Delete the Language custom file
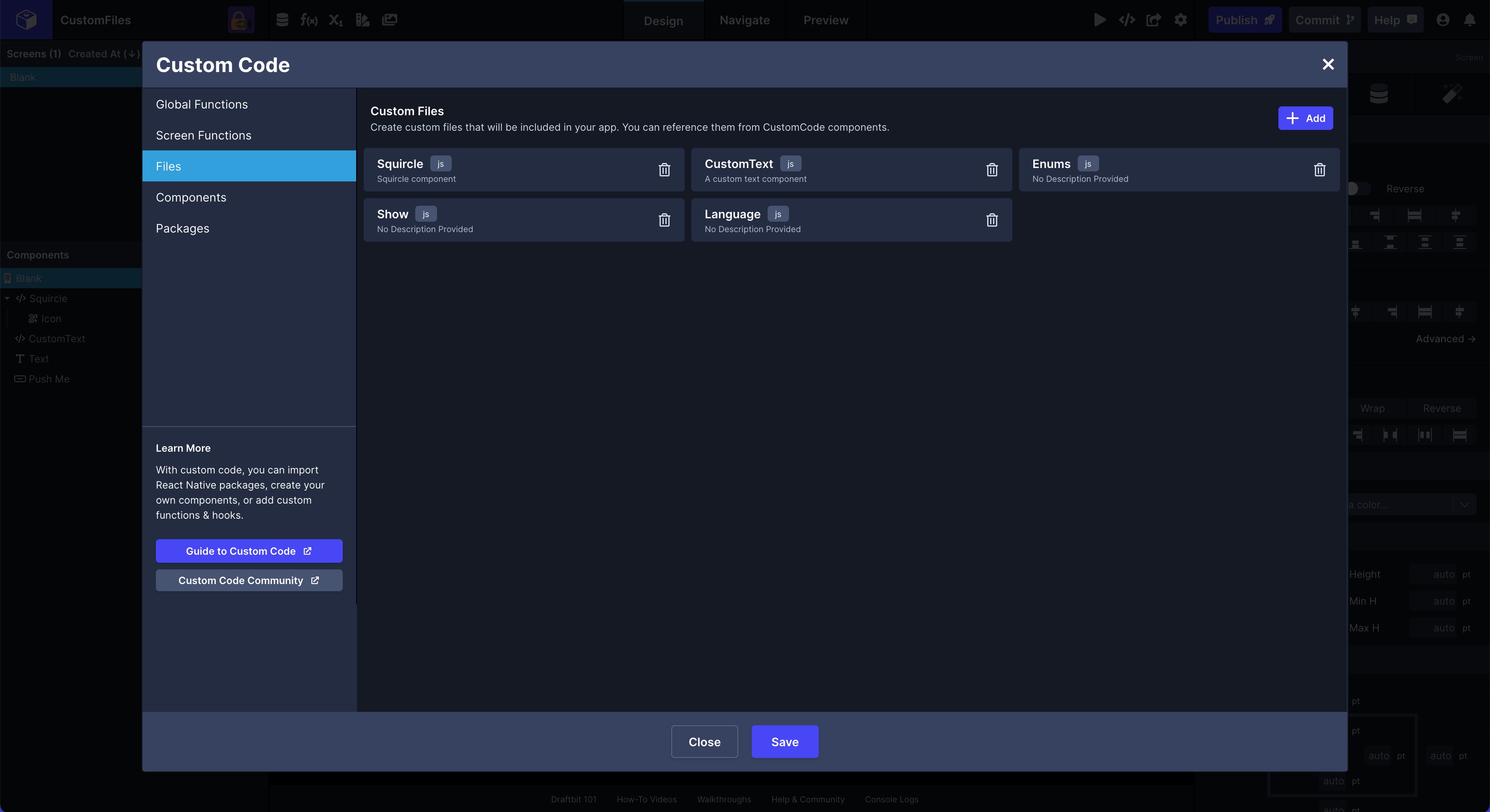The image size is (1490, 812). 992,220
